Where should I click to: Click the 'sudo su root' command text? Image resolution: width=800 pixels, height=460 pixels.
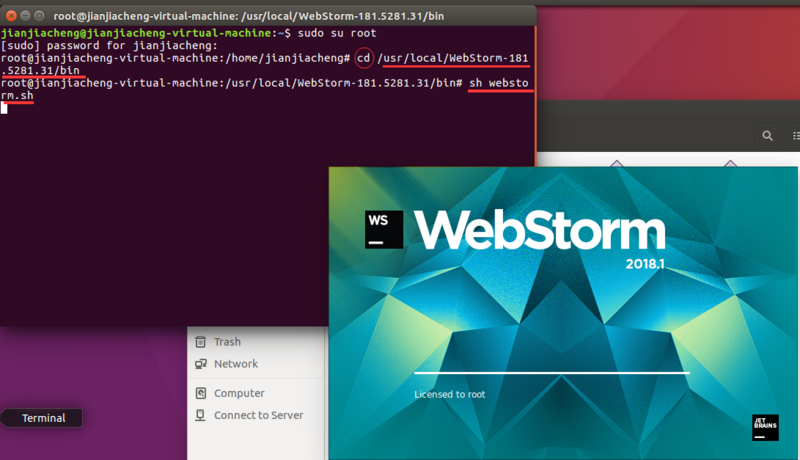pyautogui.click(x=337, y=33)
